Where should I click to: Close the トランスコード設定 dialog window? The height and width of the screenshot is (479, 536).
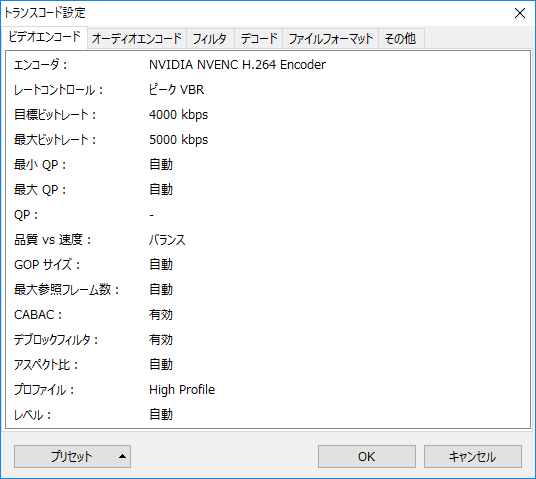pos(520,13)
